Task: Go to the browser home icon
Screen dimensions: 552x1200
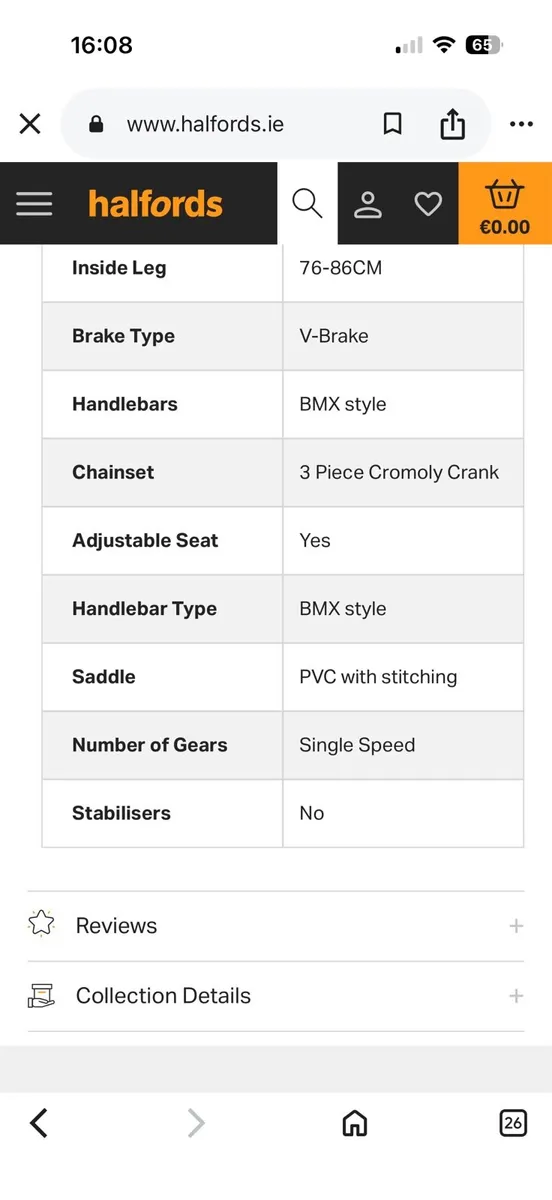Action: point(354,1123)
